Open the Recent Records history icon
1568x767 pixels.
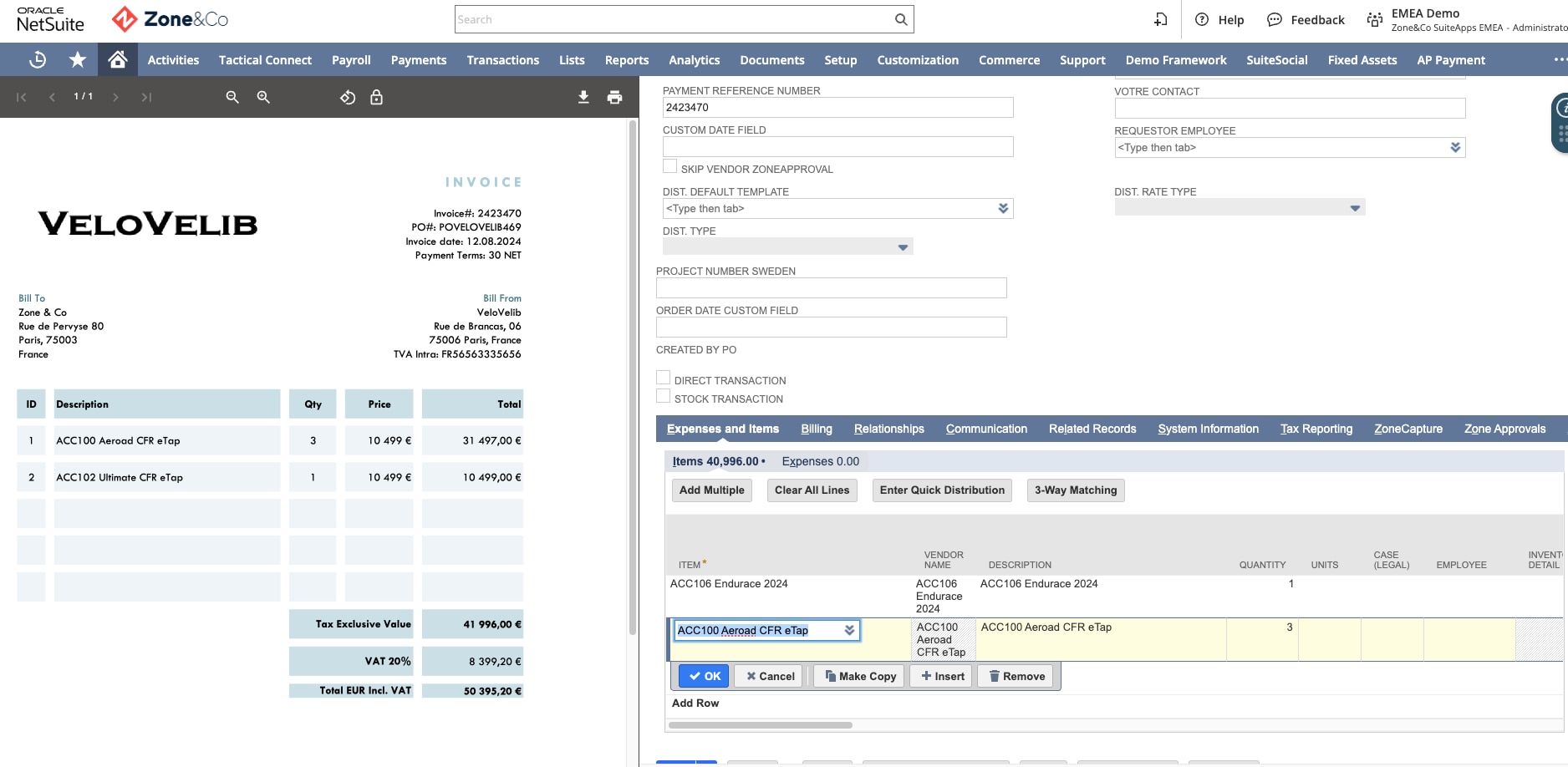click(x=38, y=59)
